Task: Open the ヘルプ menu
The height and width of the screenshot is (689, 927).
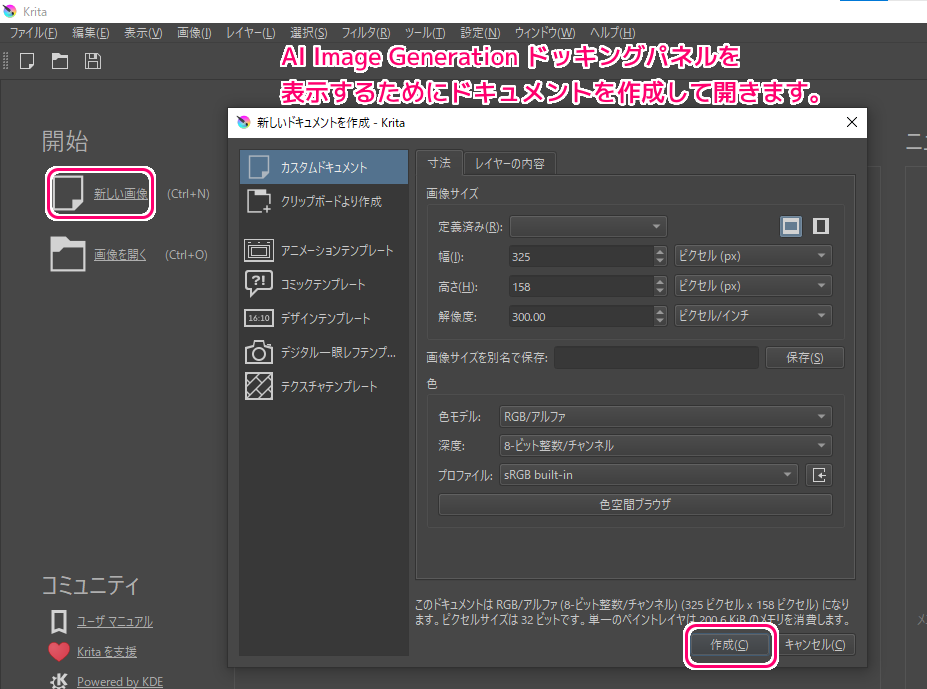Action: click(612, 33)
